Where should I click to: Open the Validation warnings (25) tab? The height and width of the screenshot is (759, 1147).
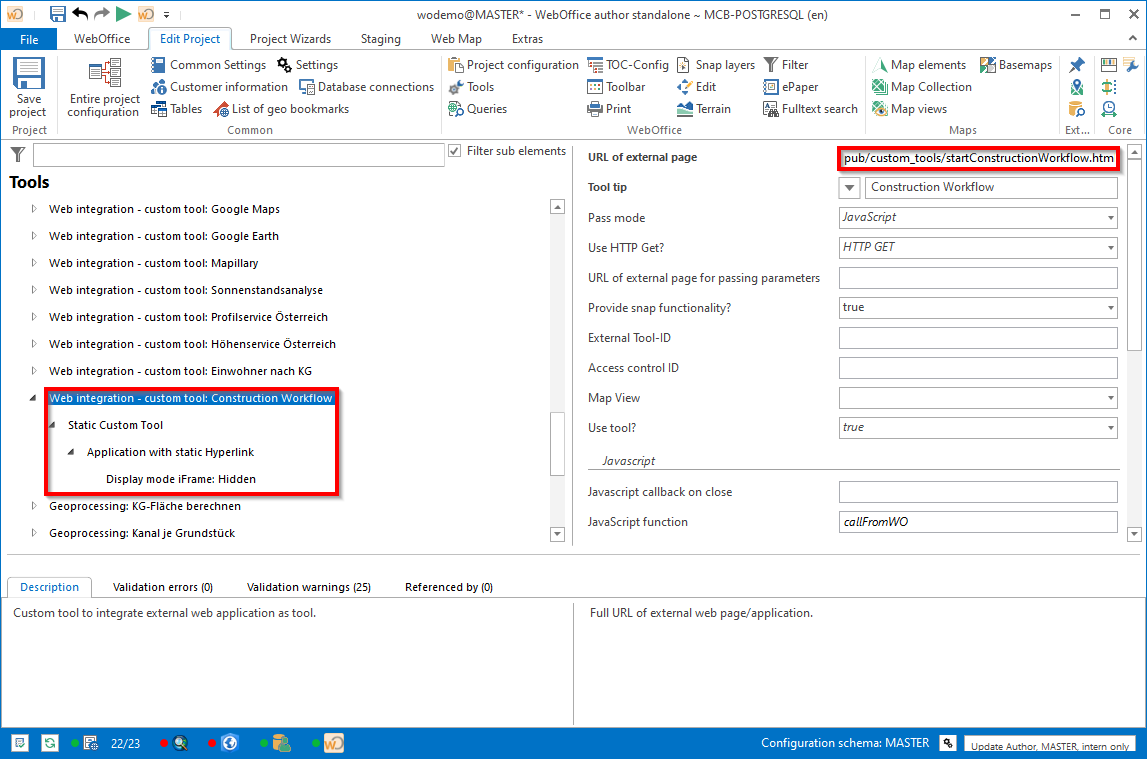pyautogui.click(x=308, y=588)
